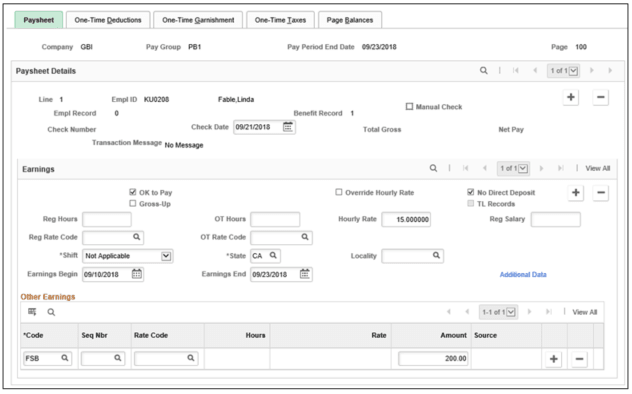Image resolution: width=632 pixels, height=394 pixels.
Task: Look up earnings Code FSB
Action: coord(64,358)
